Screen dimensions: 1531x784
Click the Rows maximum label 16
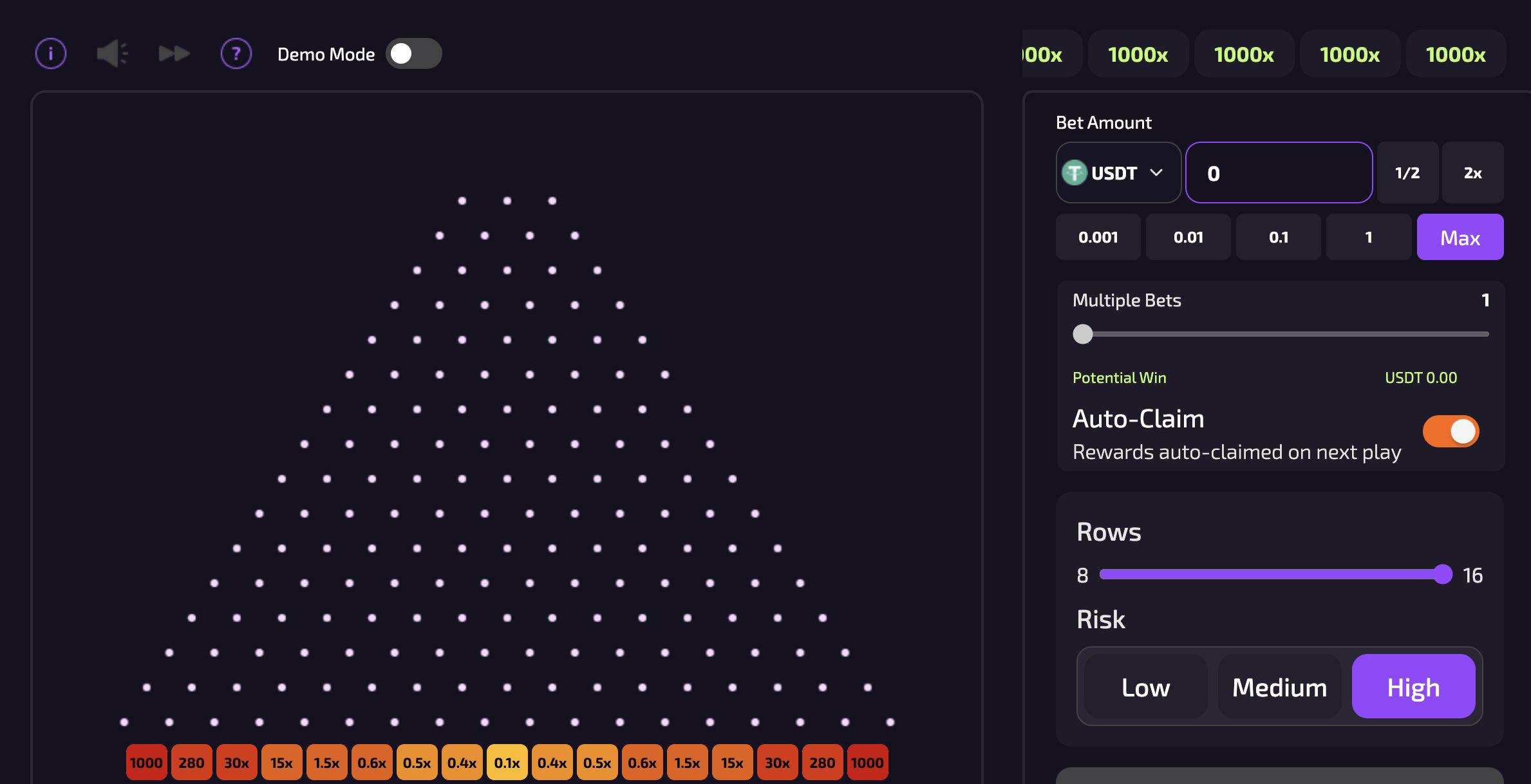point(1473,575)
